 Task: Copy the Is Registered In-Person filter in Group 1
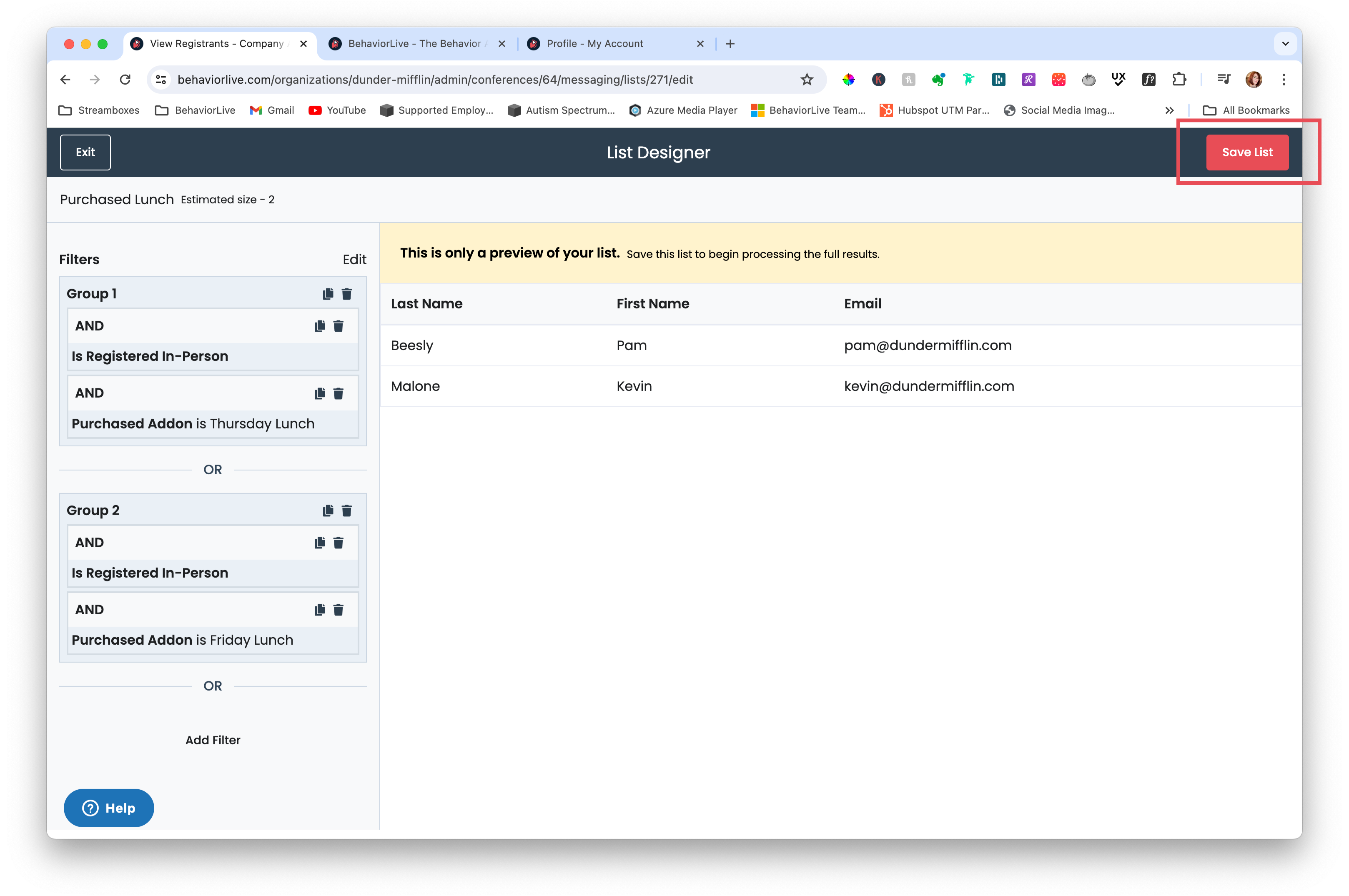click(x=320, y=326)
